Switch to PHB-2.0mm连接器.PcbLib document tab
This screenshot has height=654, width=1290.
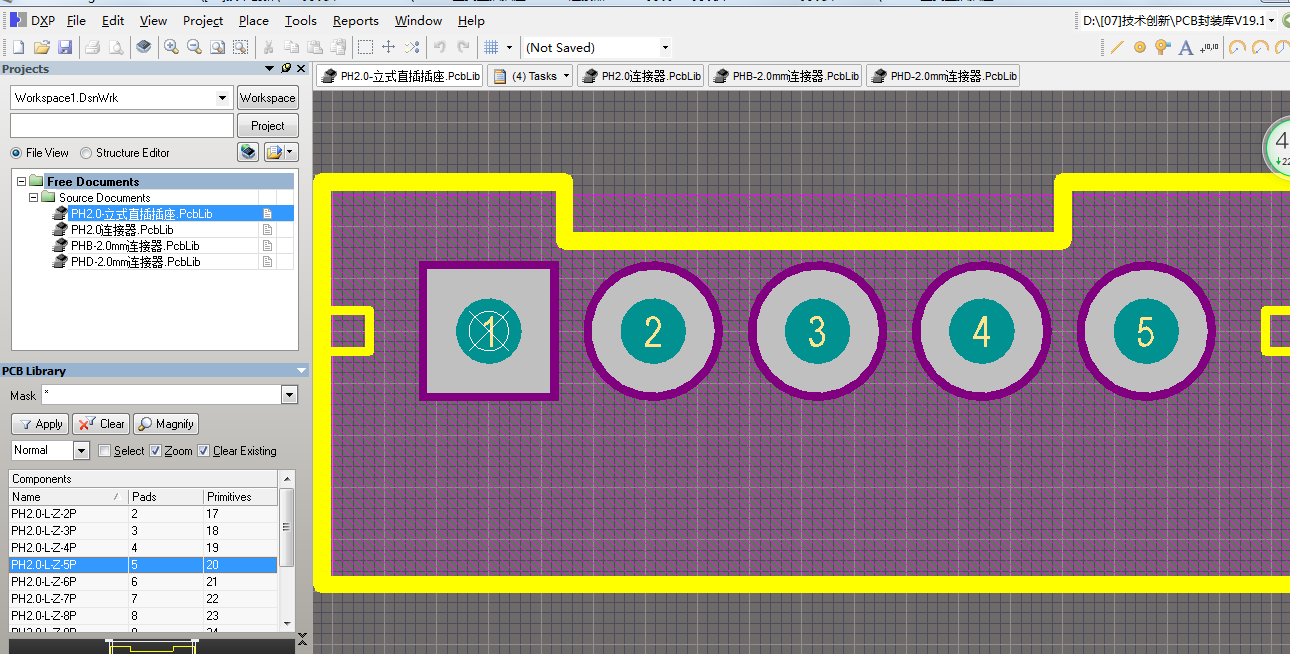tap(785, 76)
